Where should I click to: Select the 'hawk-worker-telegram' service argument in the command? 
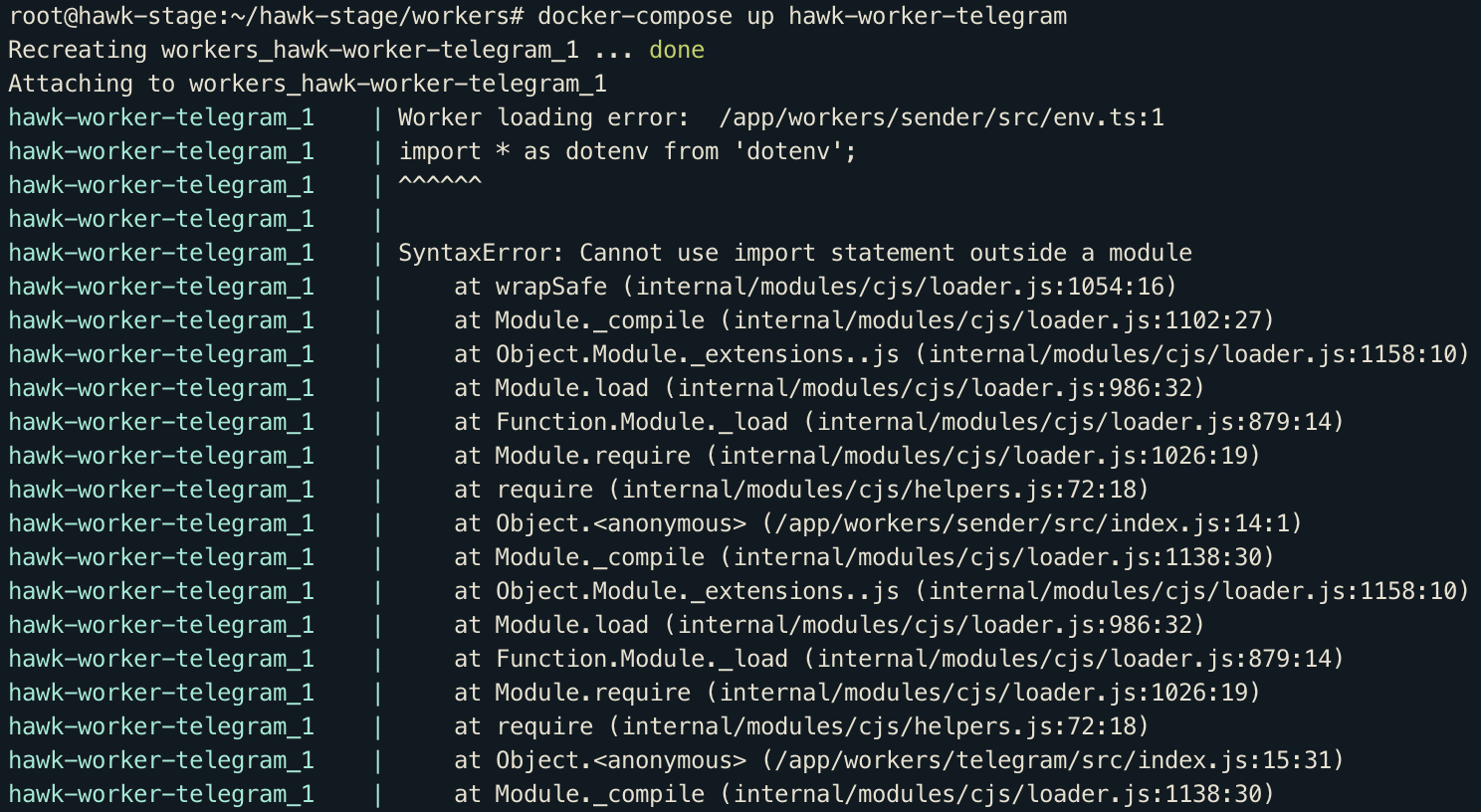click(x=926, y=16)
